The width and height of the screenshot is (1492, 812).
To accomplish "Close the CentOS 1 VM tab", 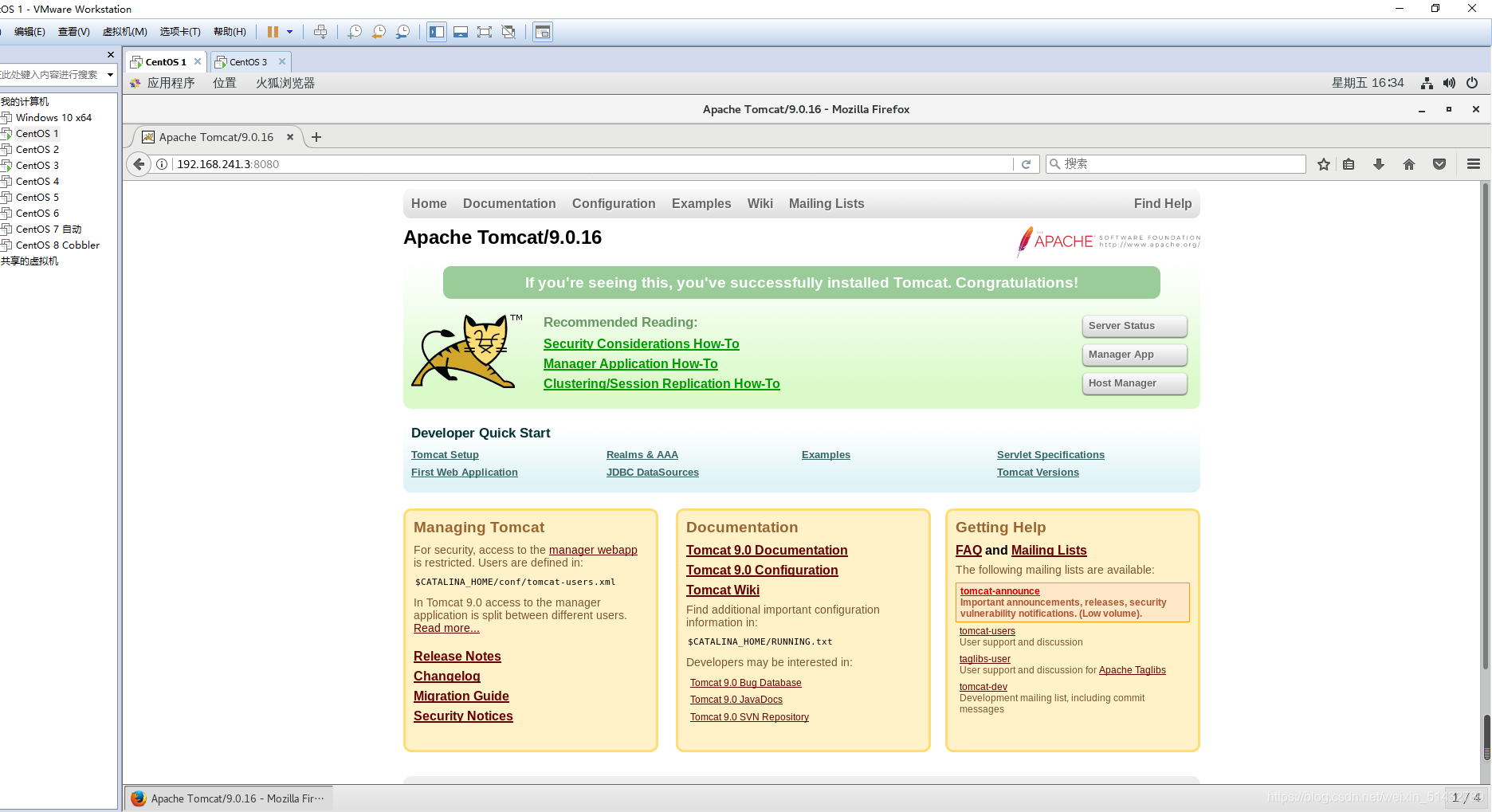I will 198,61.
